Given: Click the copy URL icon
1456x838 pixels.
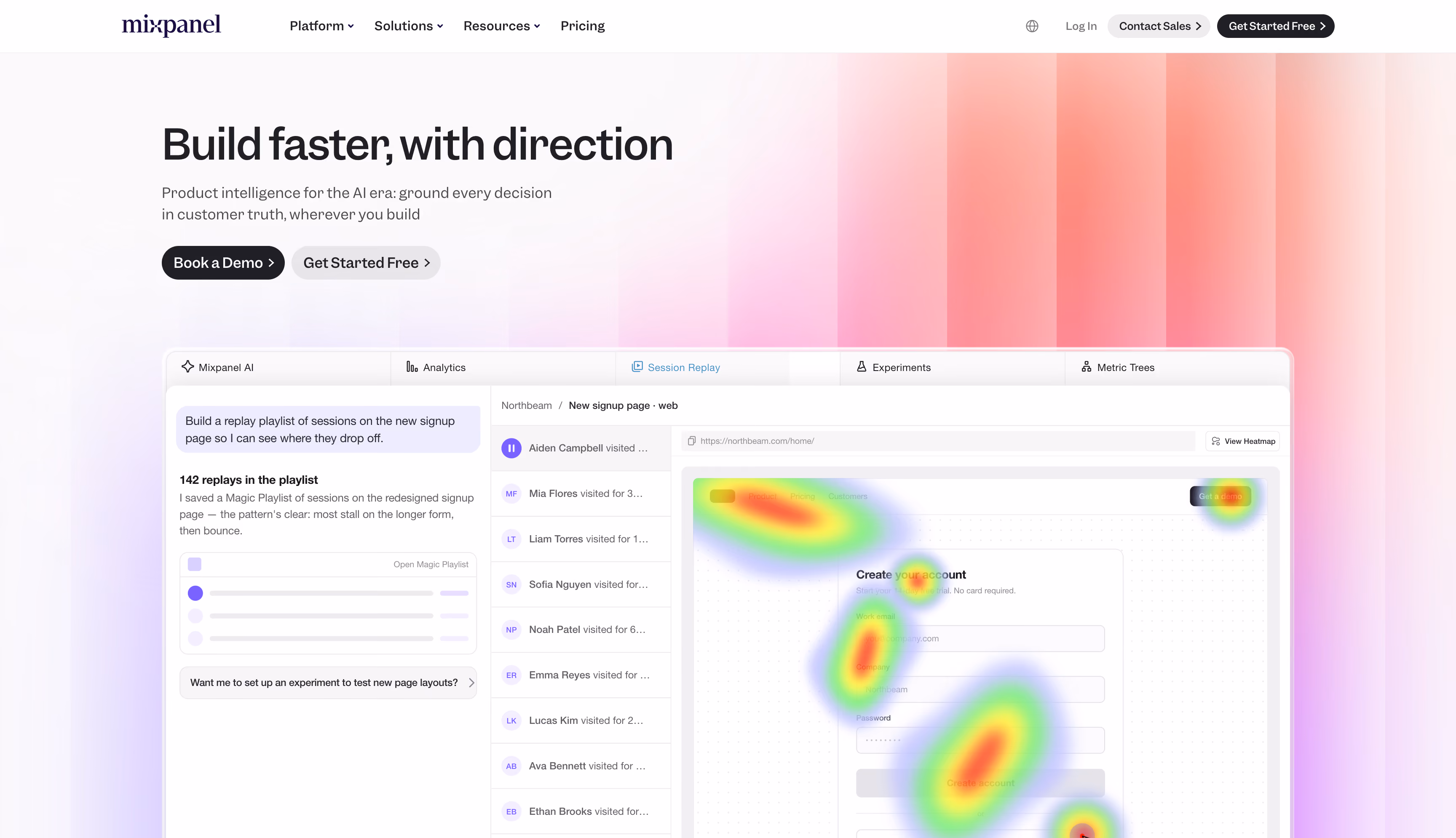Looking at the screenshot, I should 691,441.
